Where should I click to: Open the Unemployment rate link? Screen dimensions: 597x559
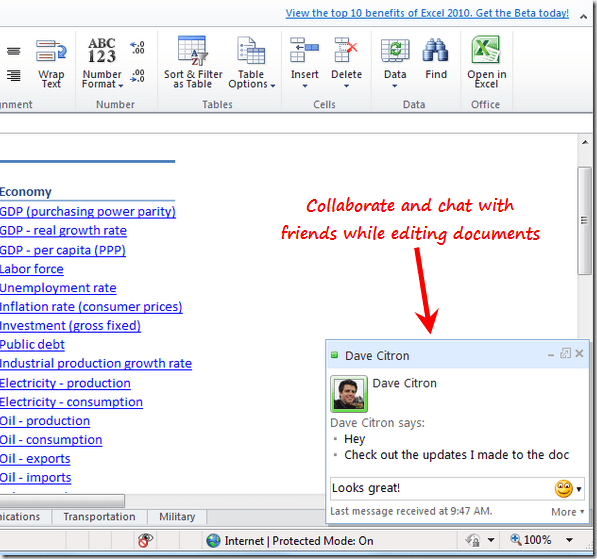(58, 288)
